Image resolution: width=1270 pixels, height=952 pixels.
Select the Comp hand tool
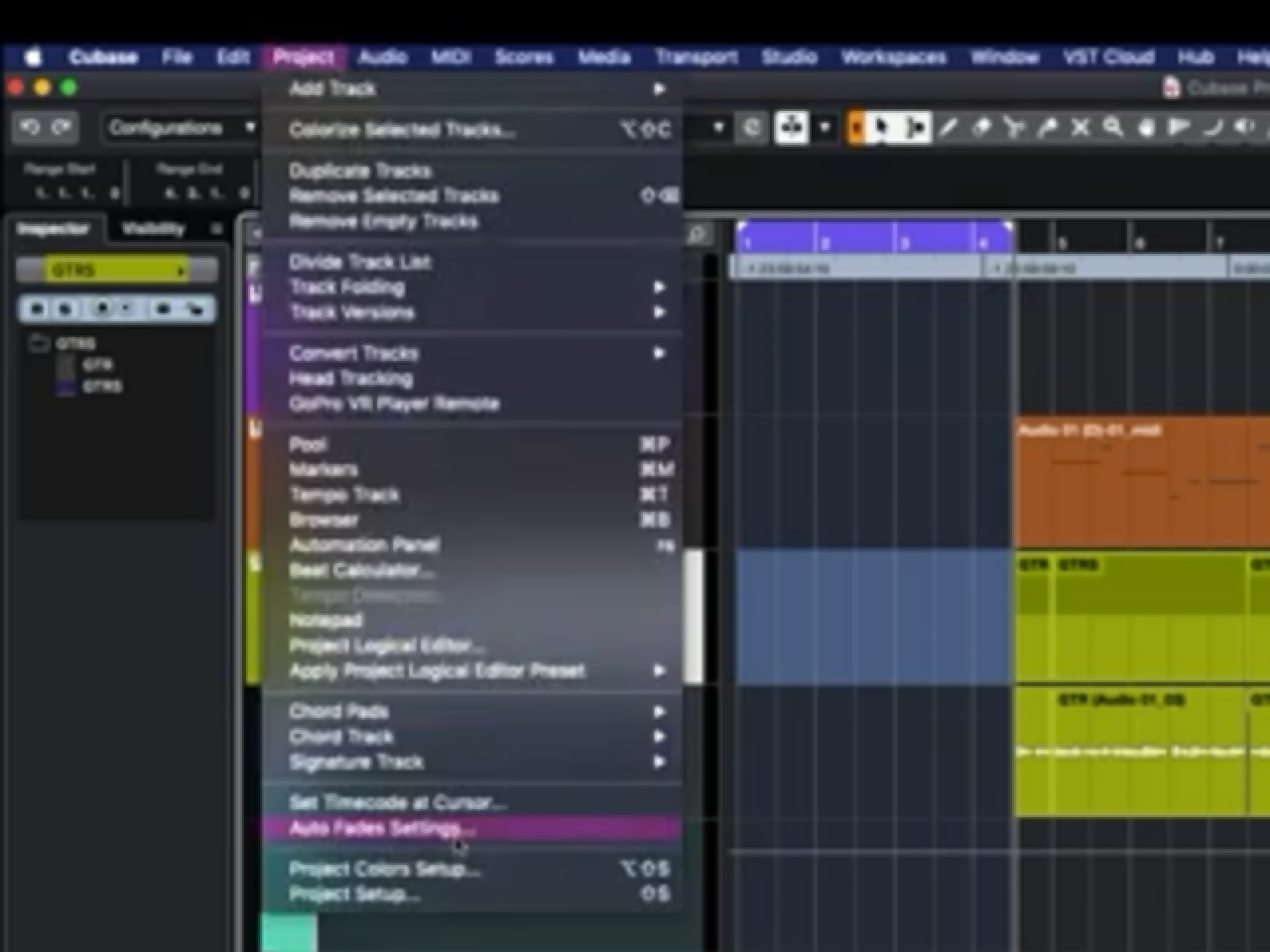pyautogui.click(x=1146, y=128)
